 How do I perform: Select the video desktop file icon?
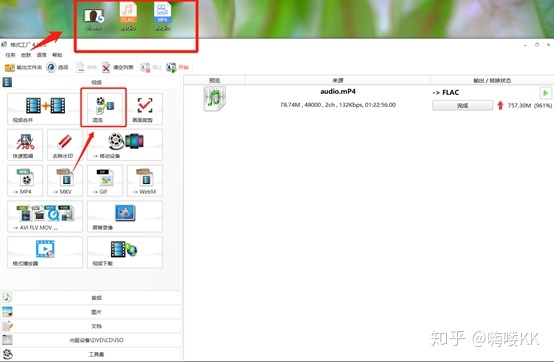click(94, 19)
